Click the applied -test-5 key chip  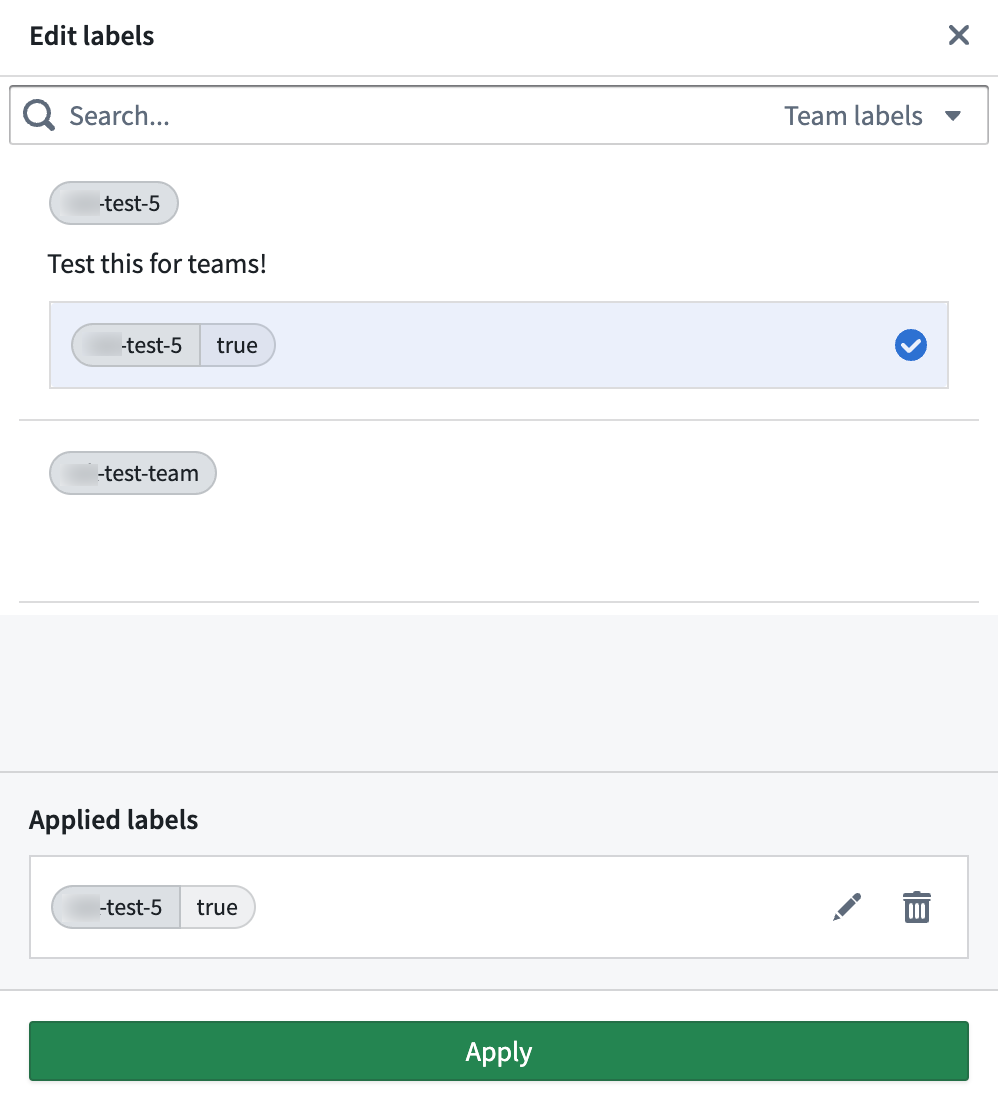tap(116, 907)
